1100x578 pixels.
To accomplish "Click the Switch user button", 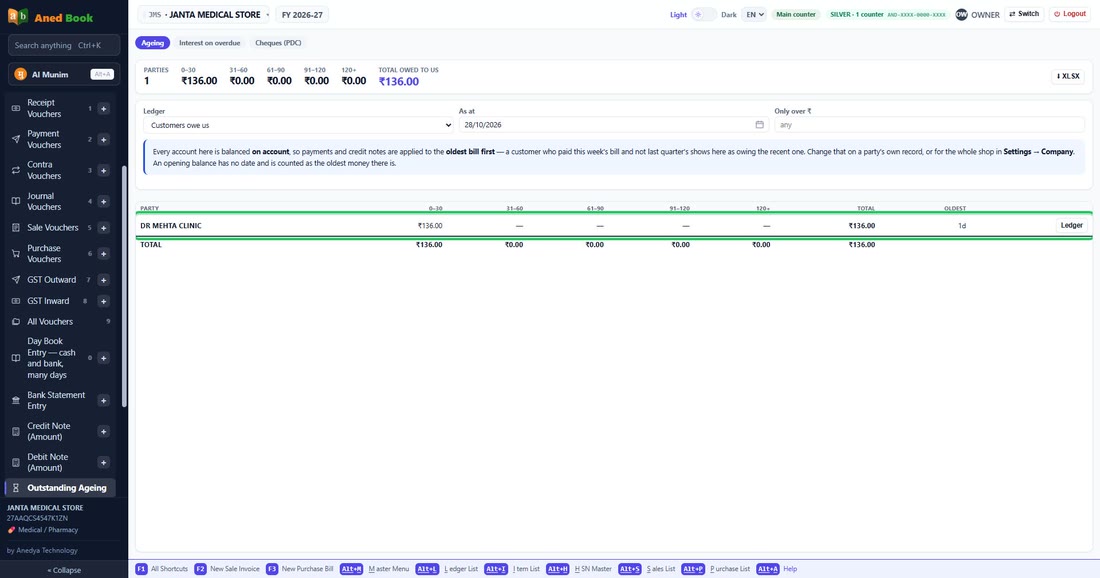I will tap(1024, 14).
